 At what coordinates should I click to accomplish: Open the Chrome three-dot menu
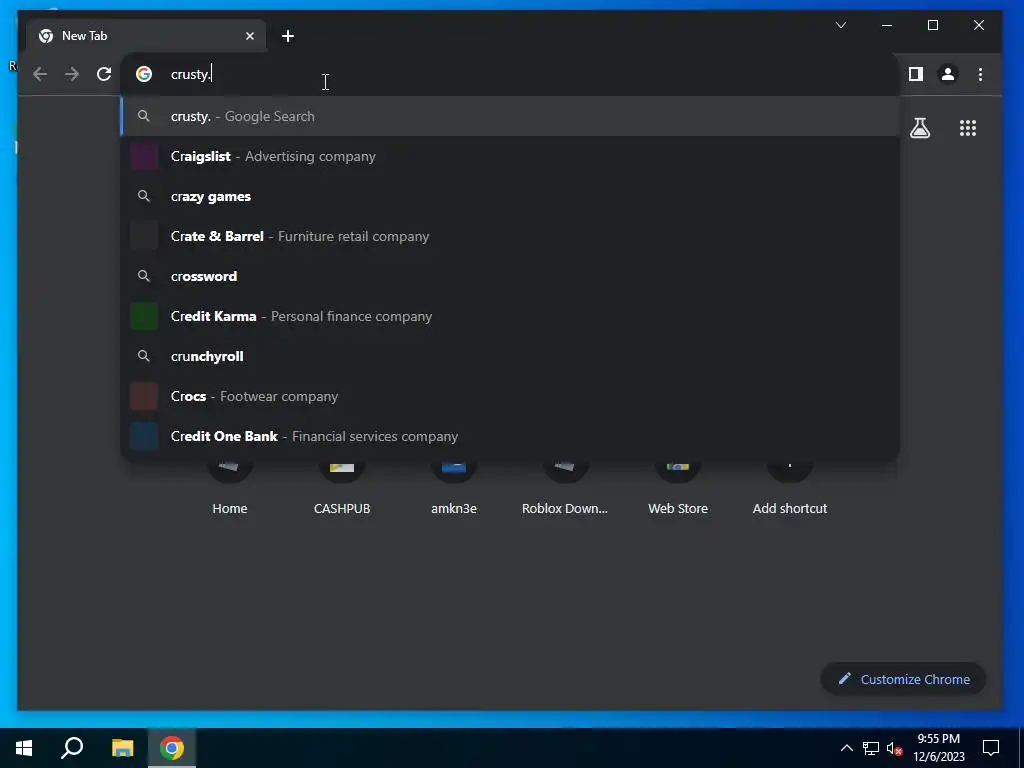980,74
